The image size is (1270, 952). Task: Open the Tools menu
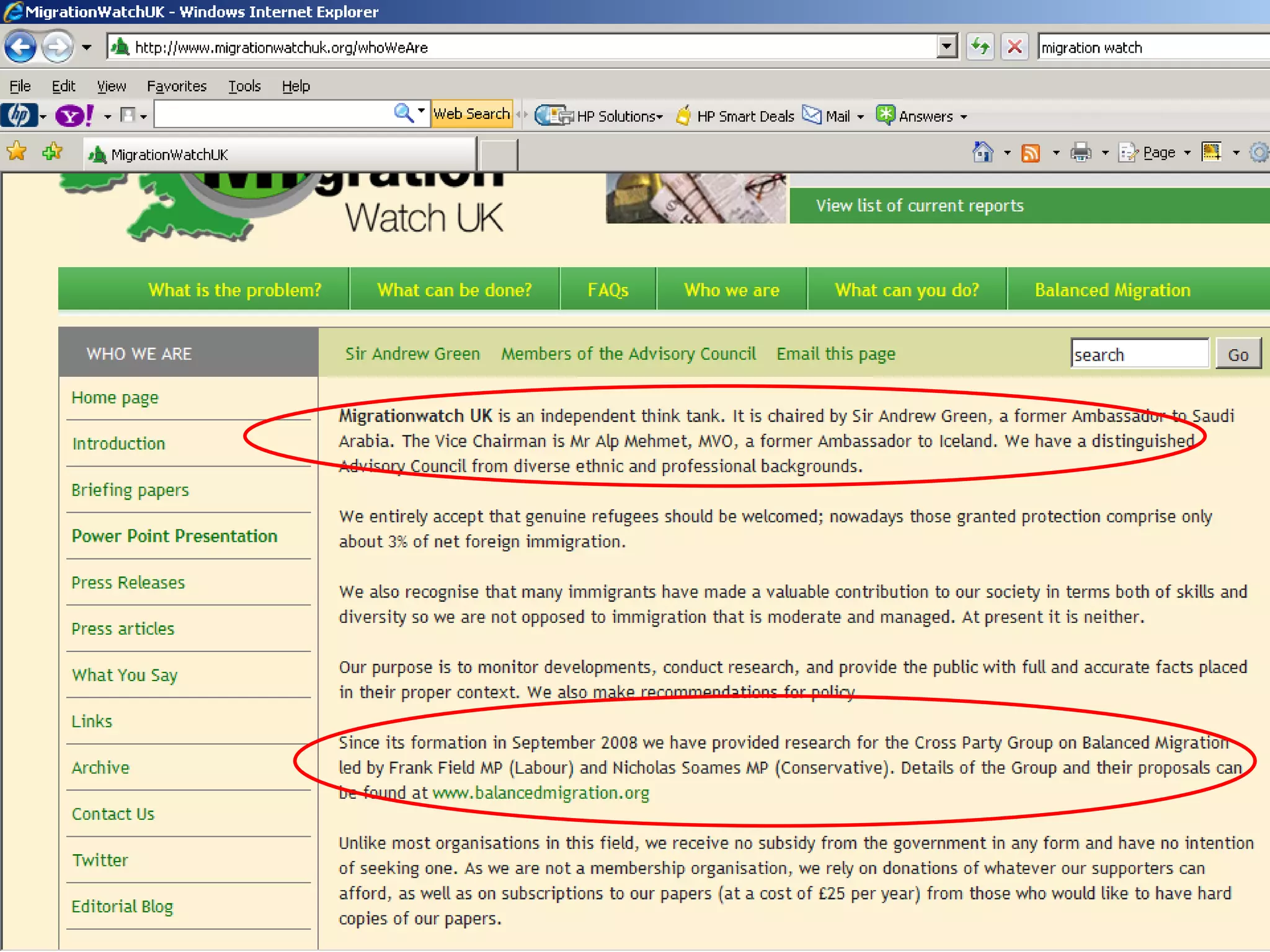(244, 86)
